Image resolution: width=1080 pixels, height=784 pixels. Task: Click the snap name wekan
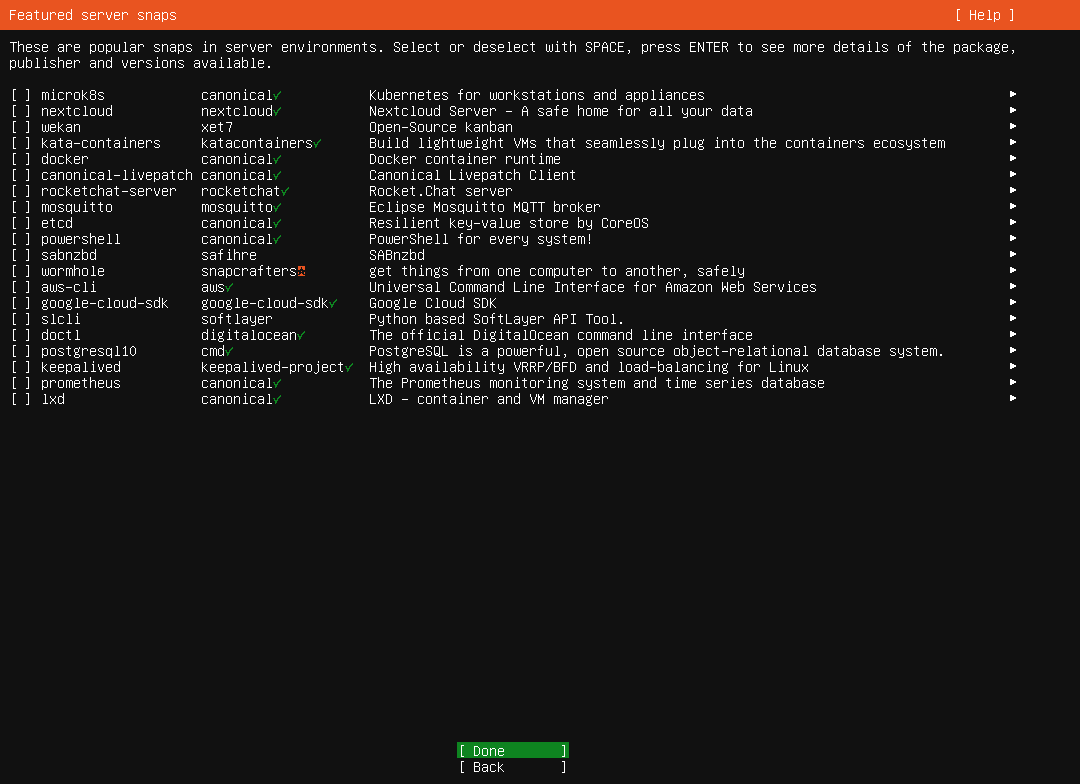[x=61, y=127]
